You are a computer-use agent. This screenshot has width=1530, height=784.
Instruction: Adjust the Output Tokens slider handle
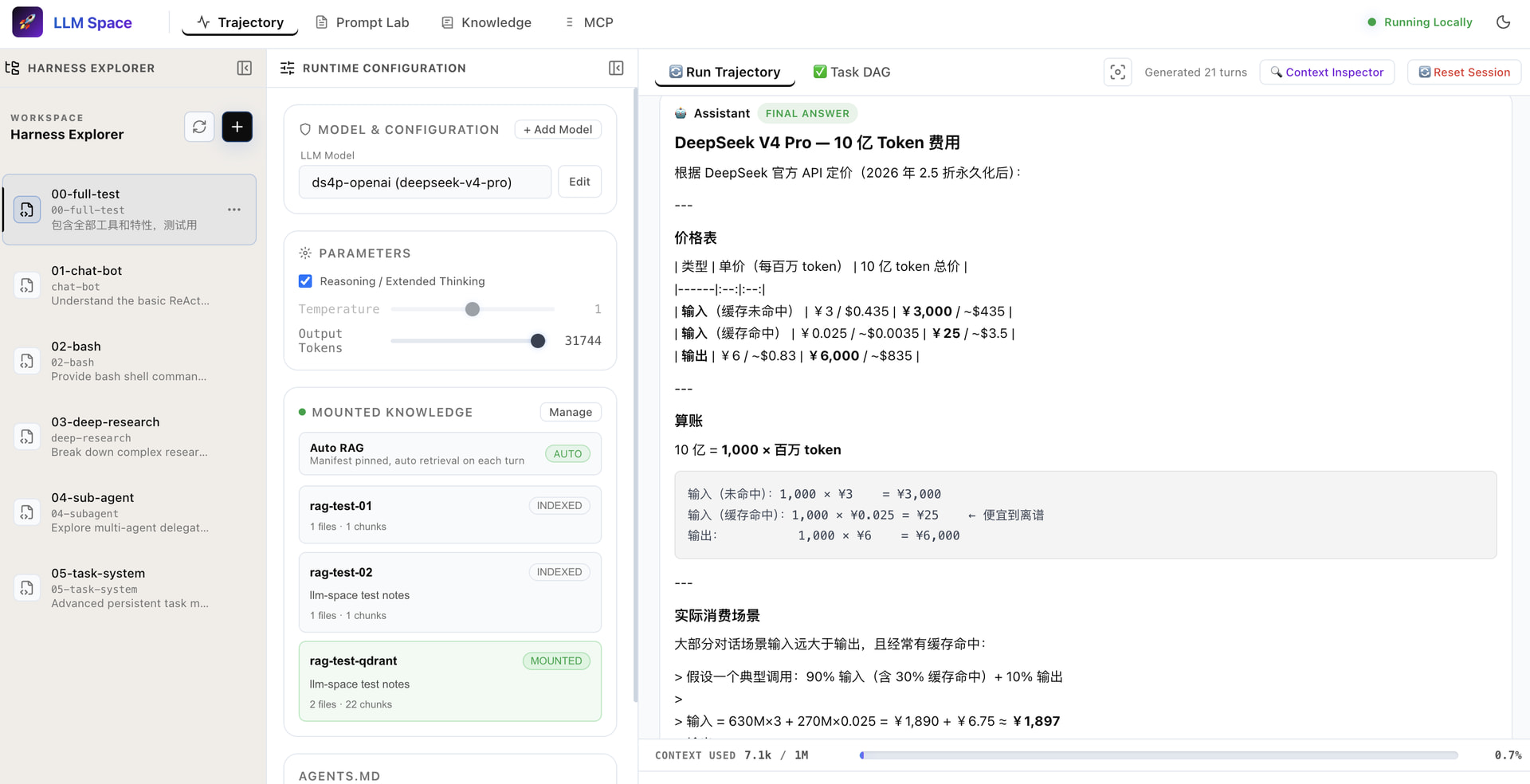pos(538,341)
